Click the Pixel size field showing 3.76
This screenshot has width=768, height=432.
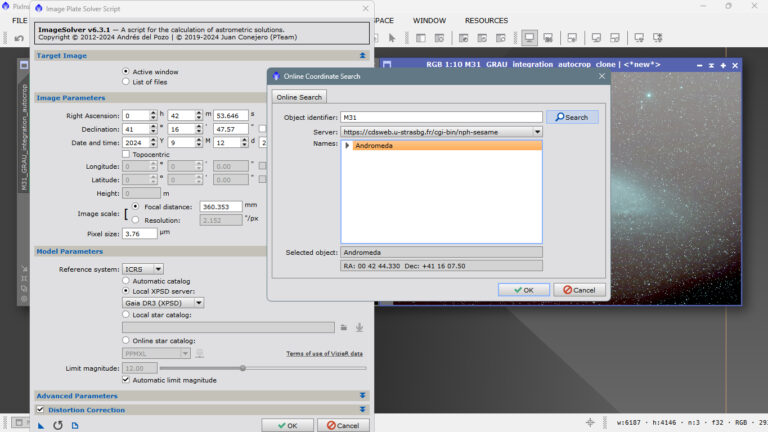(x=140, y=234)
